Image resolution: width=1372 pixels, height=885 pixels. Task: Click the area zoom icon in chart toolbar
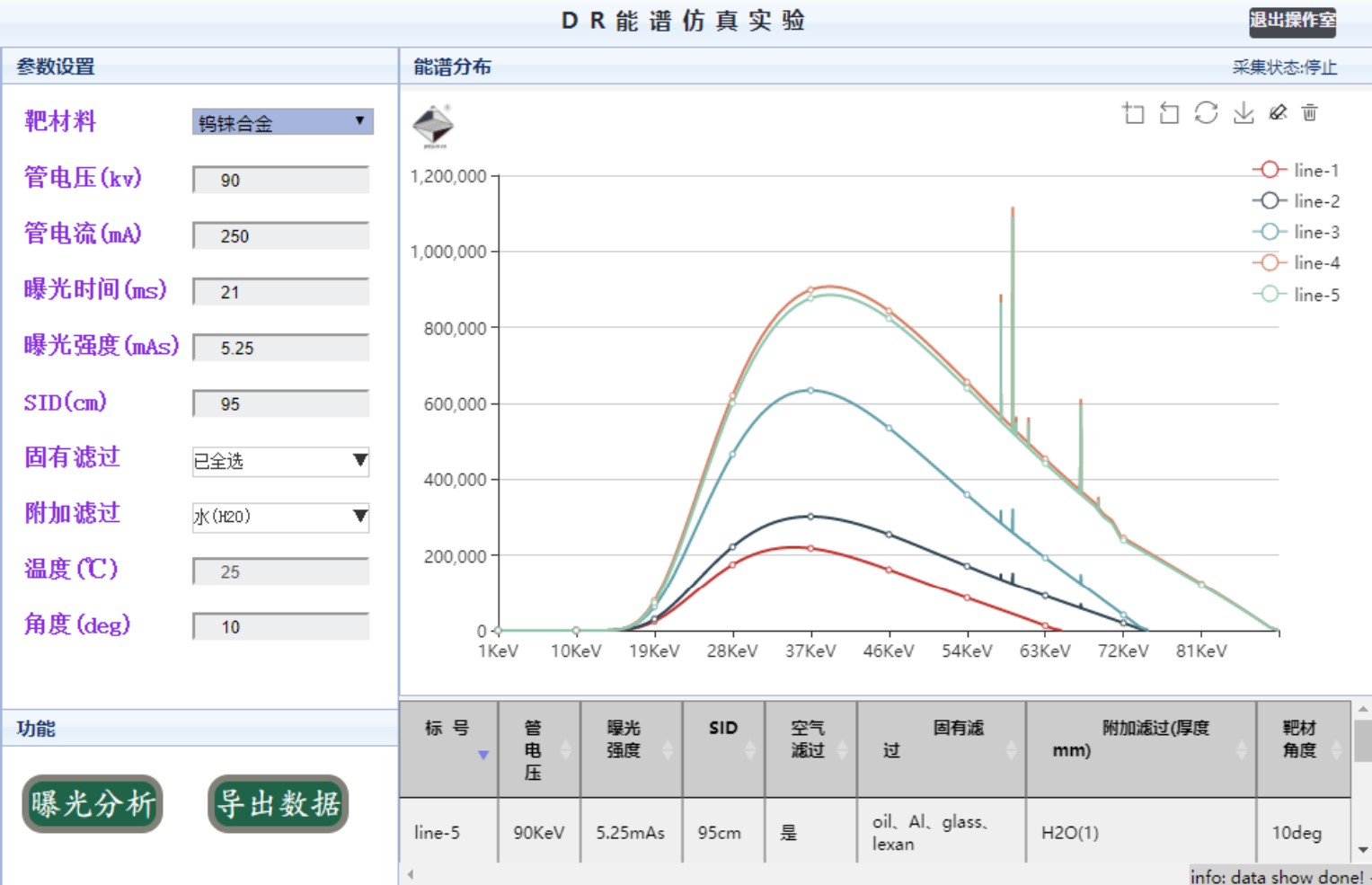1133,113
